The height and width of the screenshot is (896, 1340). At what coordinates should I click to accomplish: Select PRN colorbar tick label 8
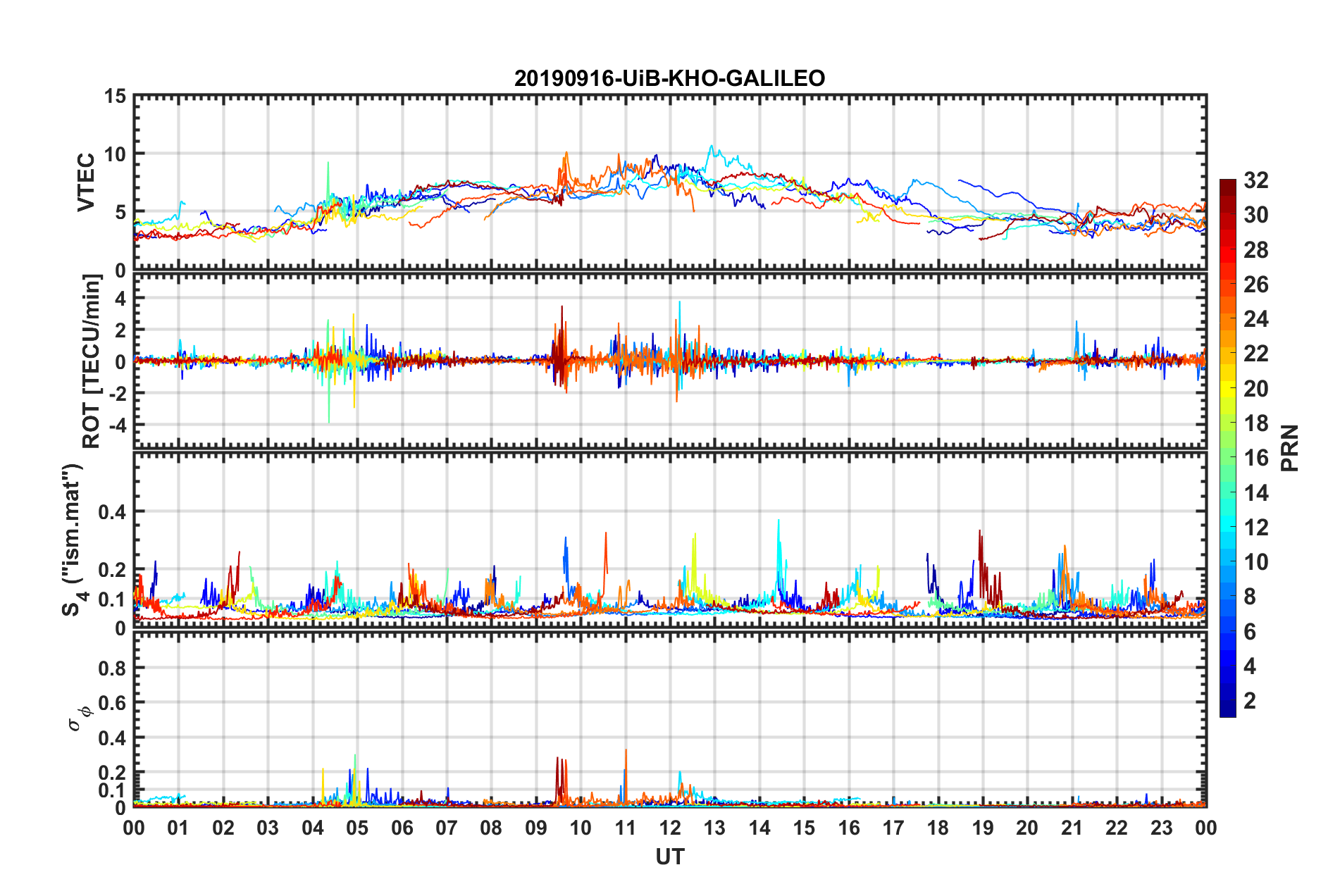(1250, 597)
